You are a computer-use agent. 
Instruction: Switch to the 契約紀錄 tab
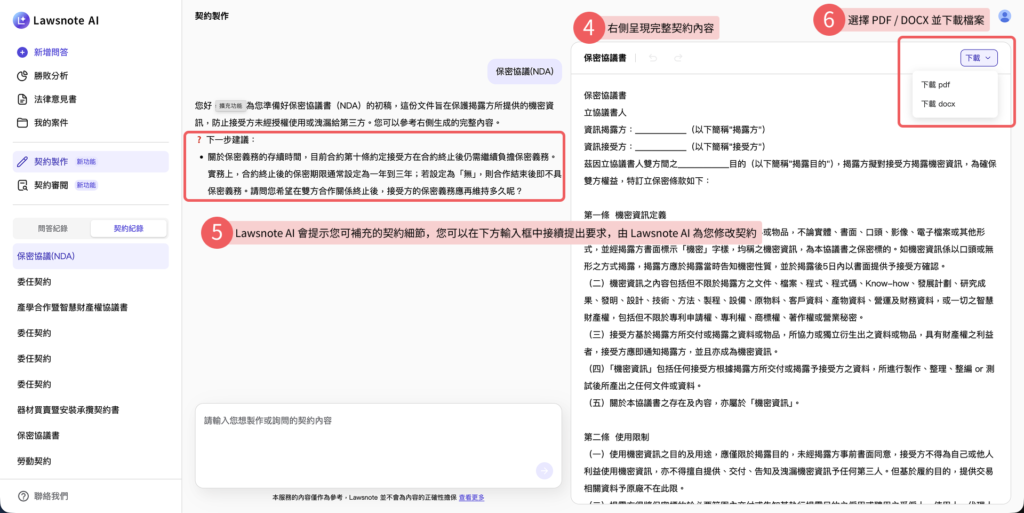129,228
